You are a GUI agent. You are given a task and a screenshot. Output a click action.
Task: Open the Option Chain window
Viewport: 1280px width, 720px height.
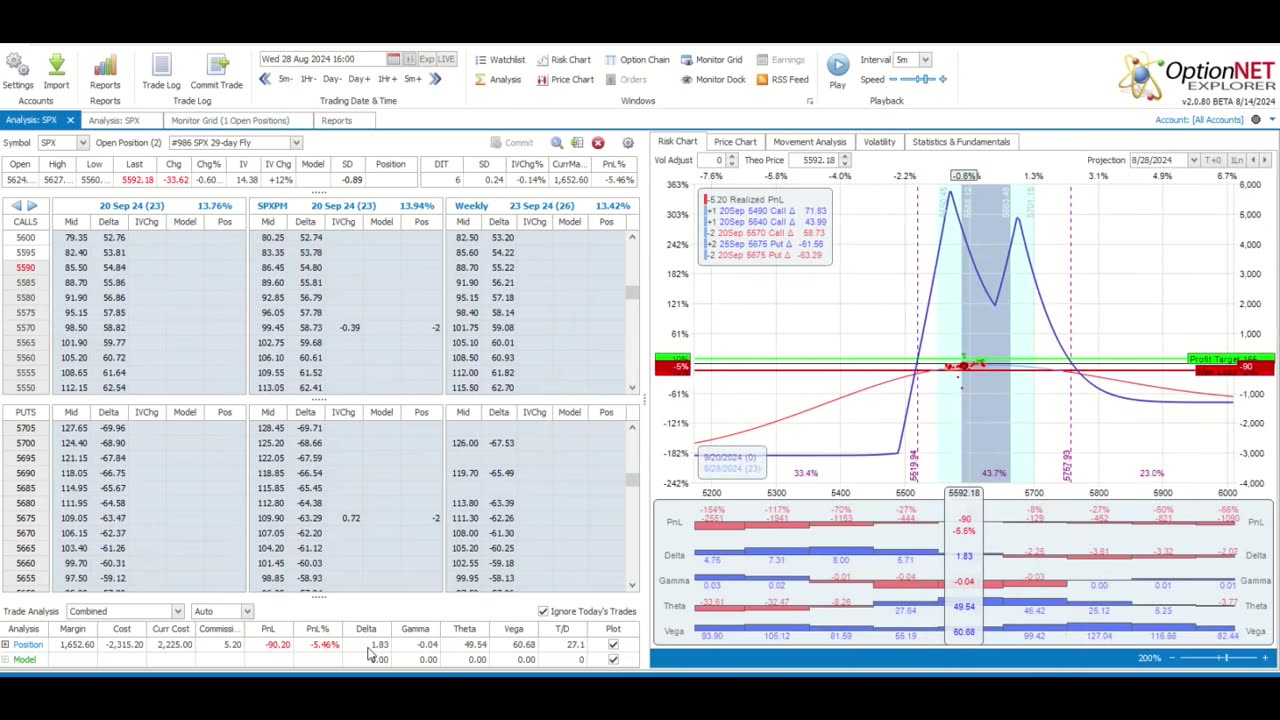pyautogui.click(x=636, y=60)
